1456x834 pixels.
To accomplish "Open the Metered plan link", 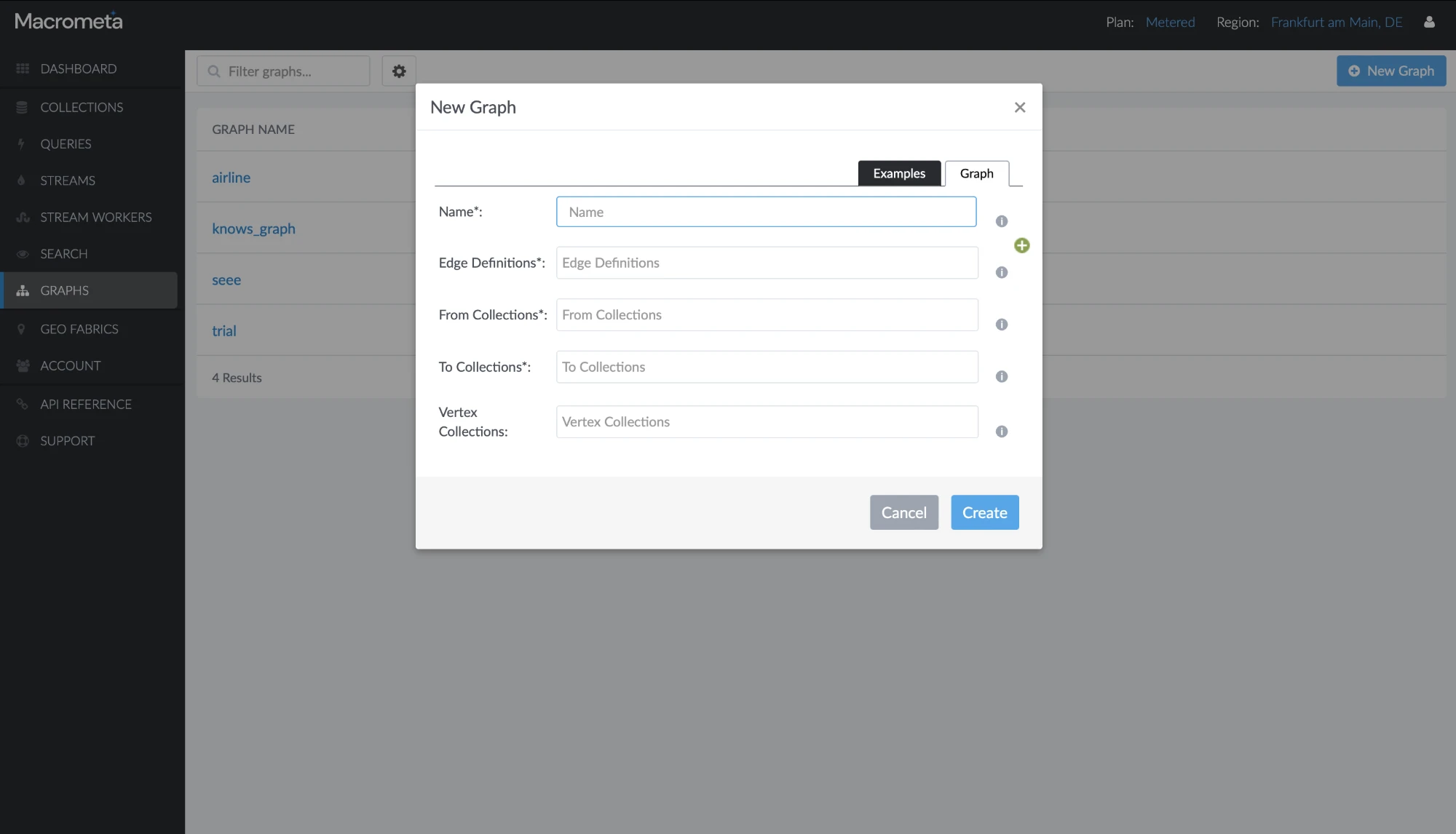I will point(1170,22).
